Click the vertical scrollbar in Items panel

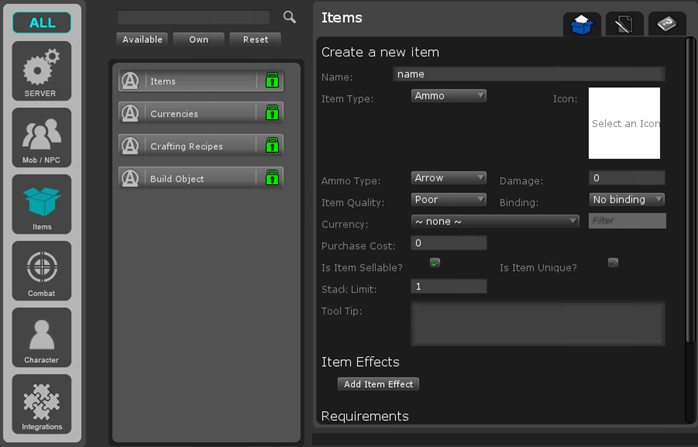(688, 190)
